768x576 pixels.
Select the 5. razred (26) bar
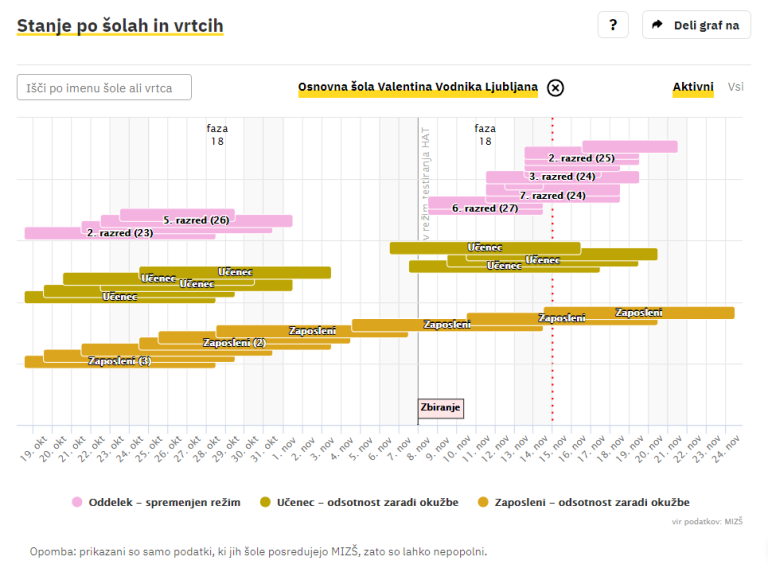[x=196, y=220]
